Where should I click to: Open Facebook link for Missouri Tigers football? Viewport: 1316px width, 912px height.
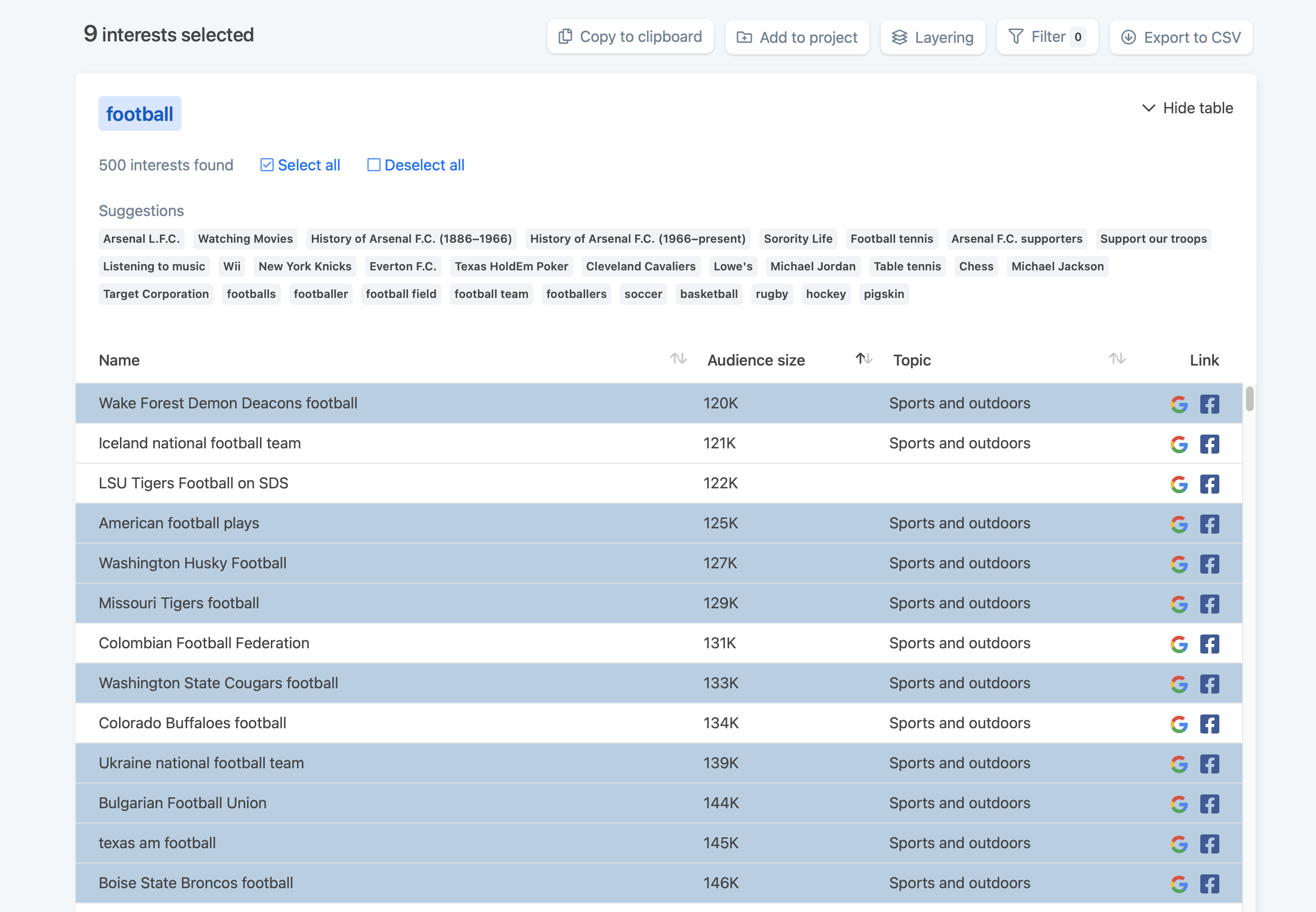pos(1209,604)
